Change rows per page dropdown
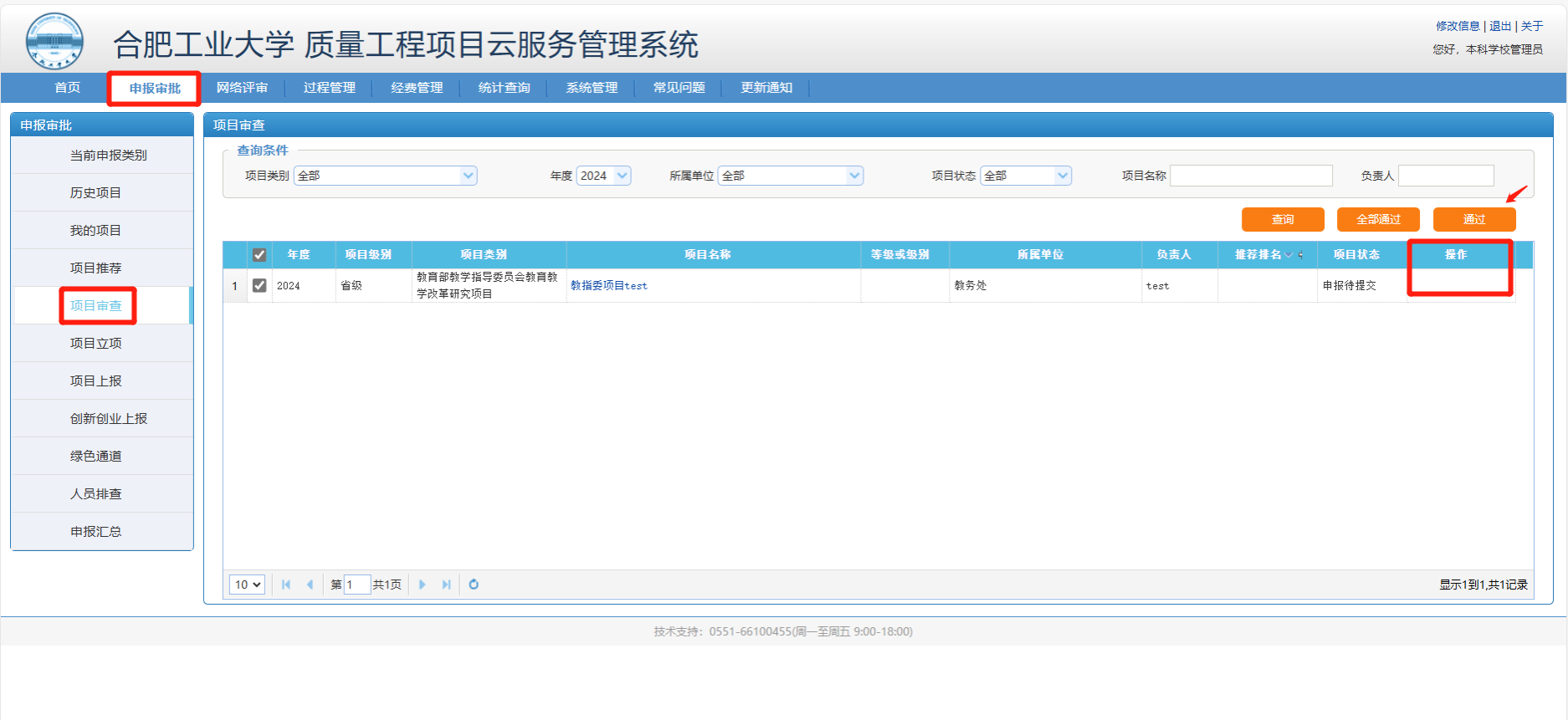 coord(247,585)
